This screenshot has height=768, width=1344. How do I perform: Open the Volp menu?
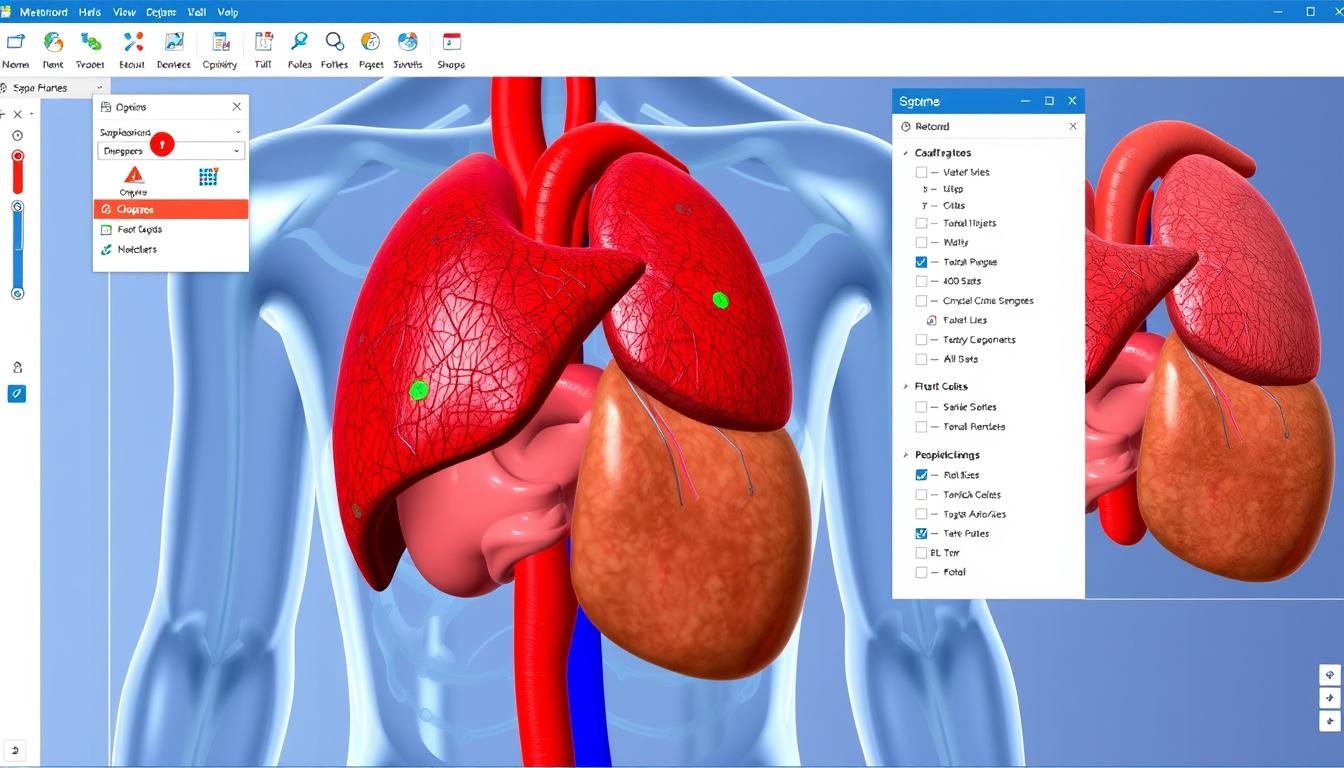pos(227,12)
